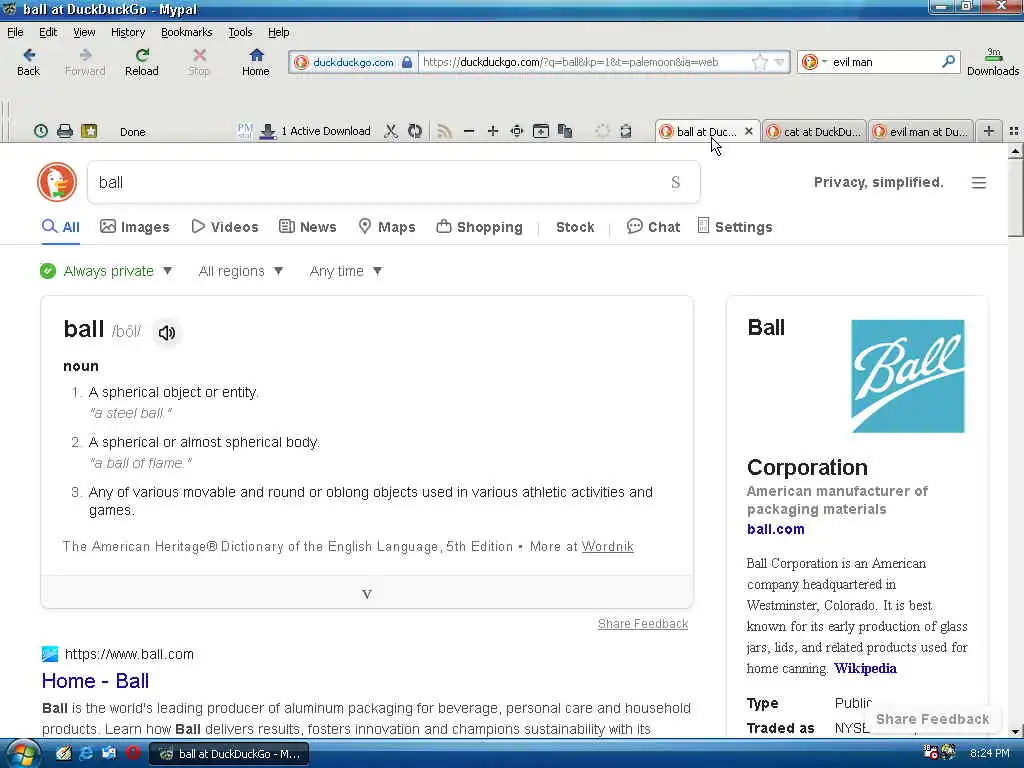The image size is (1024, 768).
Task: Go back with the Back arrow
Action: (28, 62)
